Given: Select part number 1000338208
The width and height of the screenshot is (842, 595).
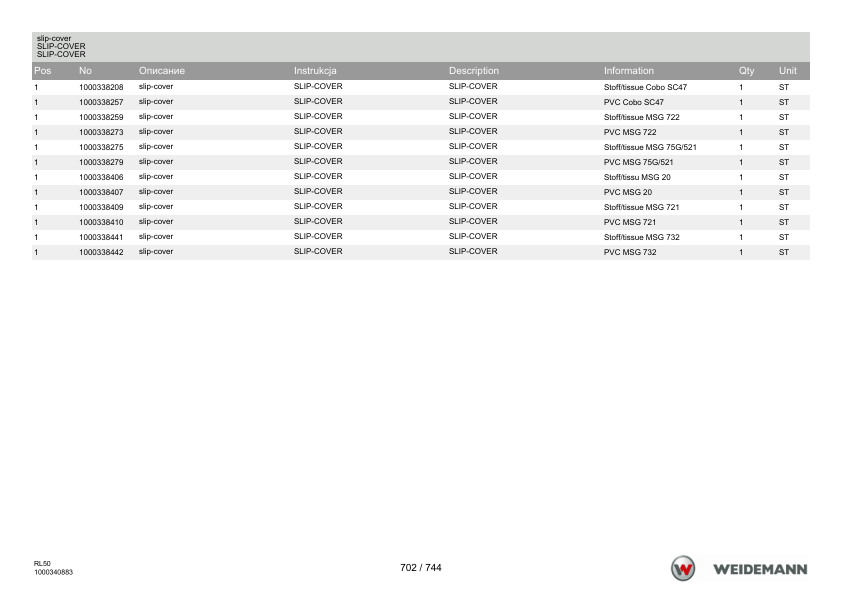Looking at the screenshot, I should point(101,87).
